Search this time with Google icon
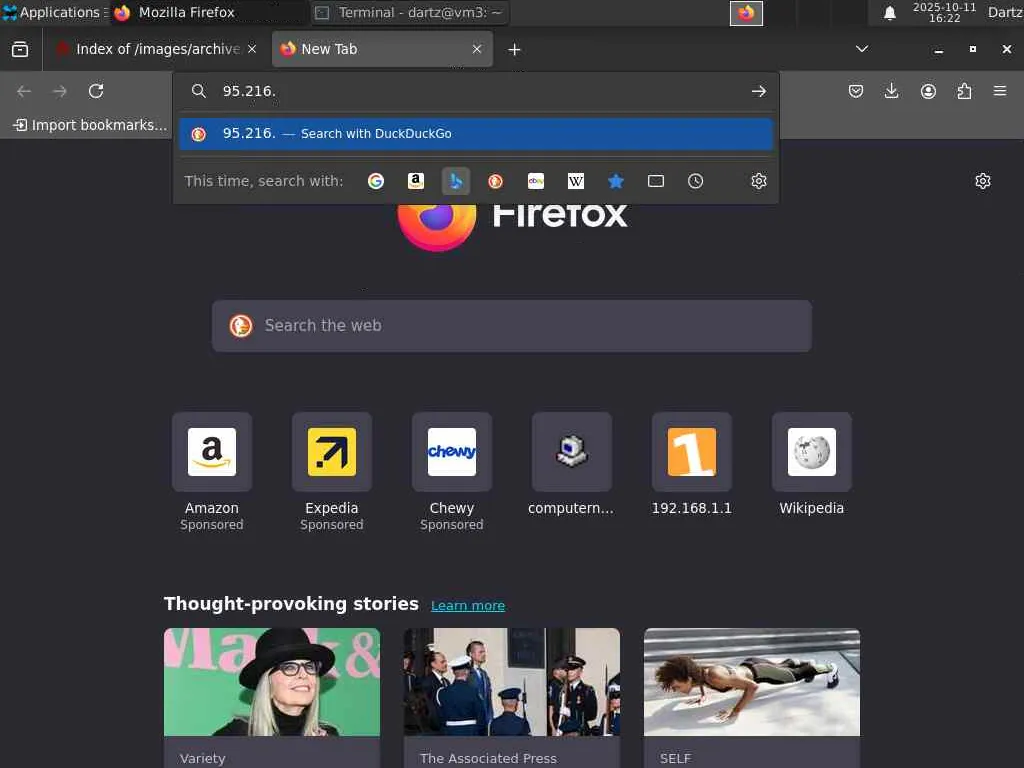Viewport: 1024px width, 768px height. click(376, 181)
